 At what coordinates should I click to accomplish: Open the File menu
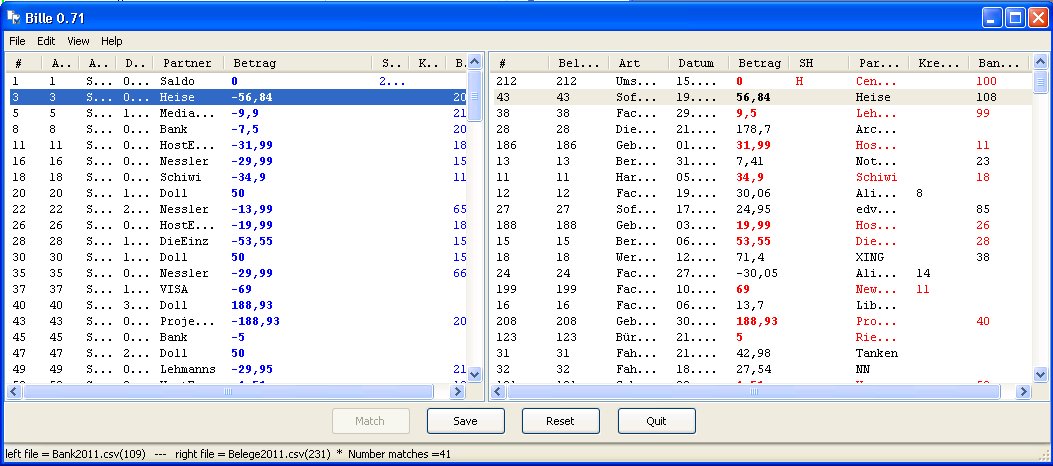coord(17,41)
